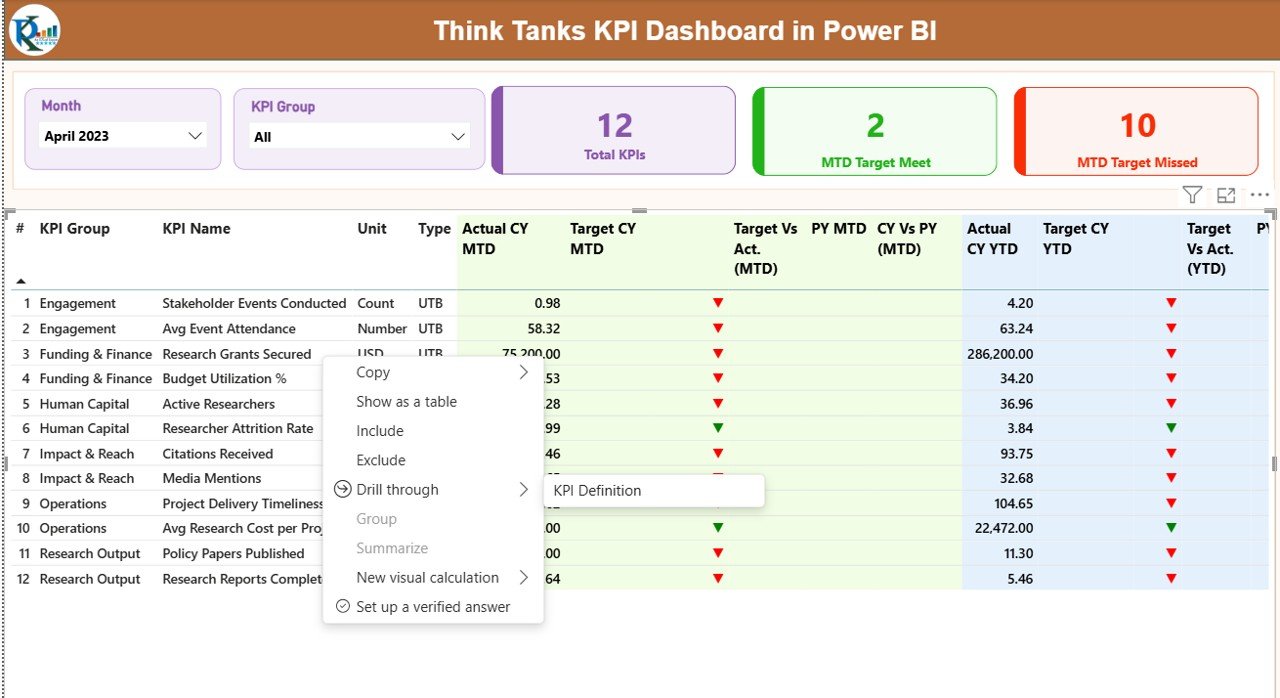Click the Drill through arrow circle icon
This screenshot has height=698, width=1280.
[x=343, y=489]
